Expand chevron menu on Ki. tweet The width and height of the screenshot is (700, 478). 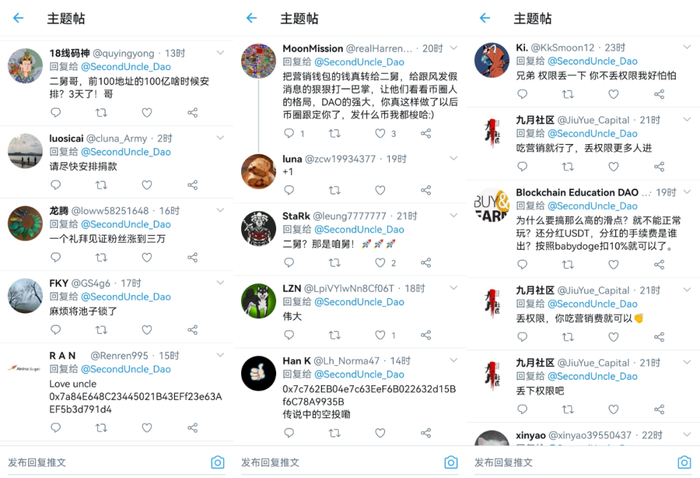pos(687,47)
